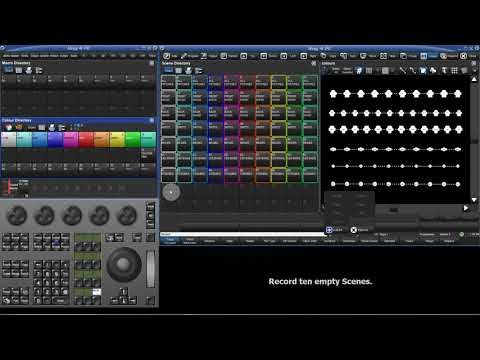Screen dimensions: 480x360
Task: Click the printer report icon in Scene Directory
Action: tap(189, 70)
